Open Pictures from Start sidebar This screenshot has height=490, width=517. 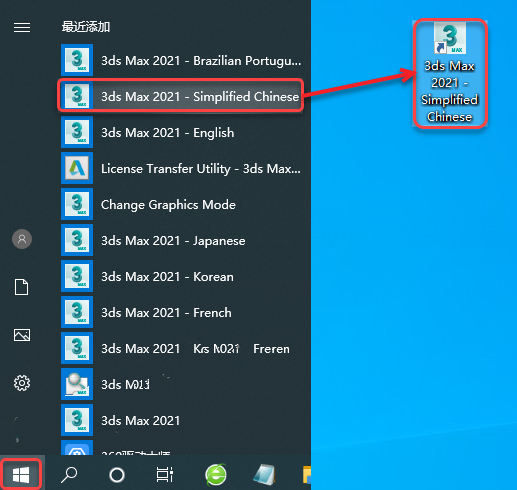coord(22,335)
